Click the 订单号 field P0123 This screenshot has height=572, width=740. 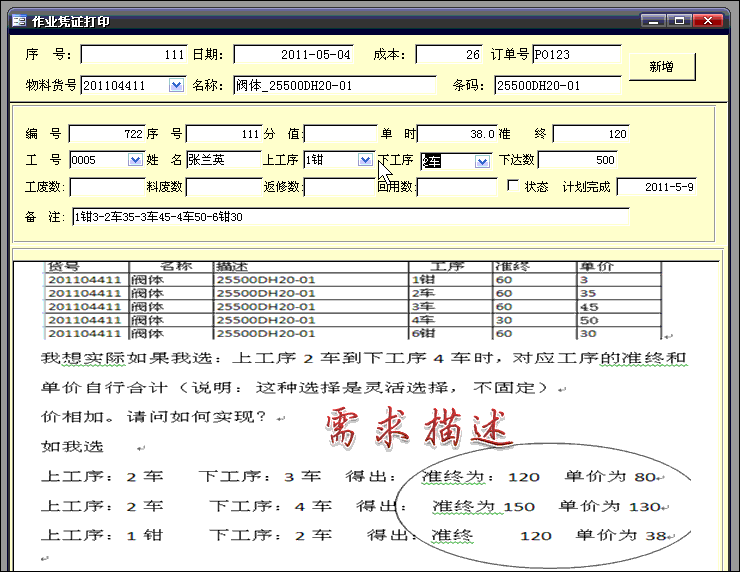point(577,54)
